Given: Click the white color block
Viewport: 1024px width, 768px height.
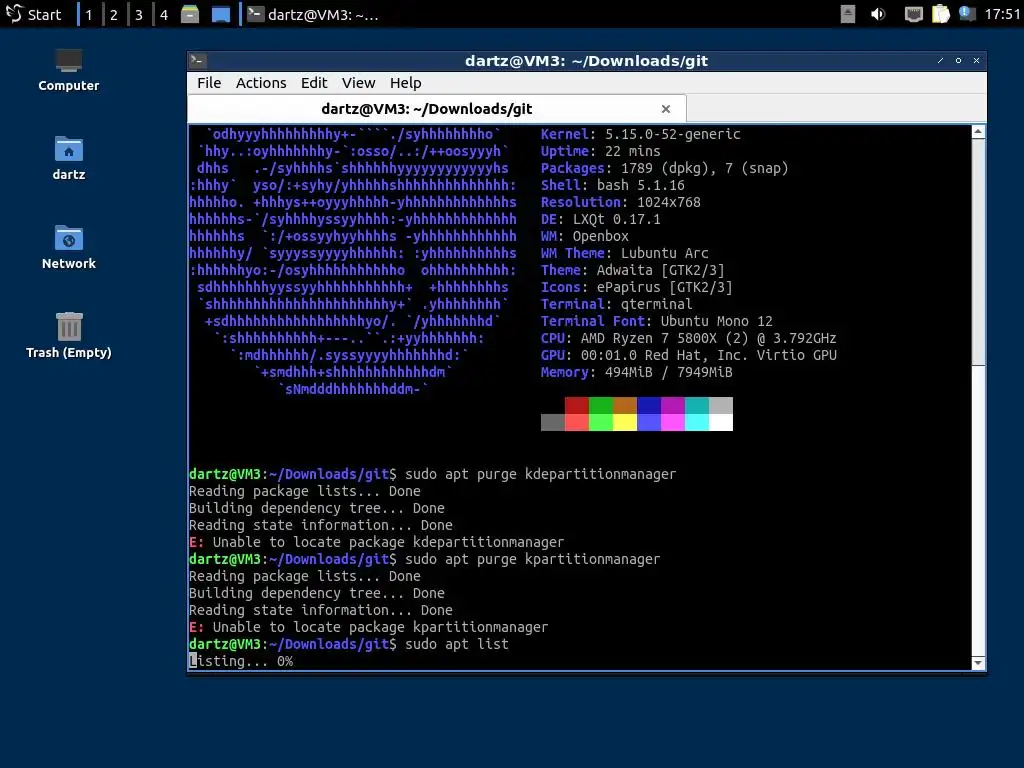Looking at the screenshot, I should pos(721,423).
